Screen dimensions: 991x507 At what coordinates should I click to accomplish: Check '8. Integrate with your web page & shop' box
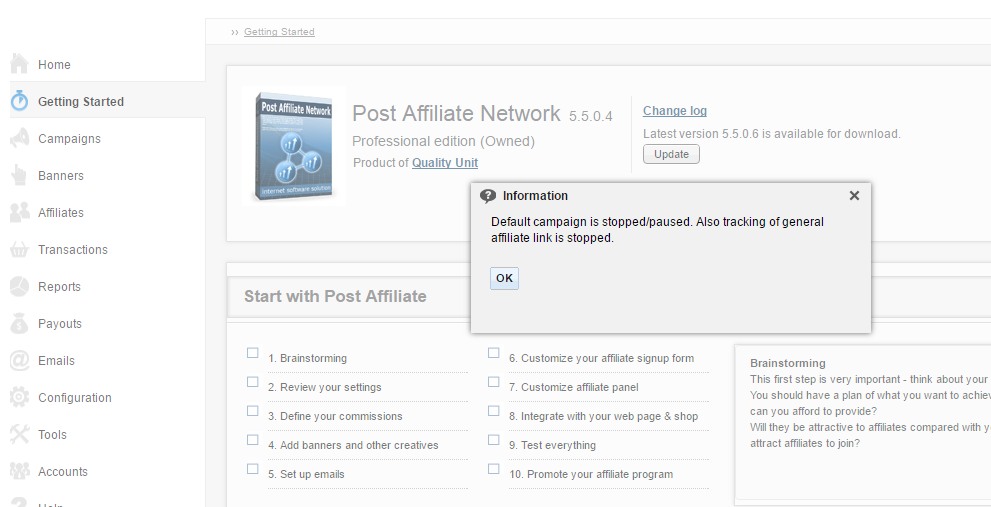tap(494, 411)
